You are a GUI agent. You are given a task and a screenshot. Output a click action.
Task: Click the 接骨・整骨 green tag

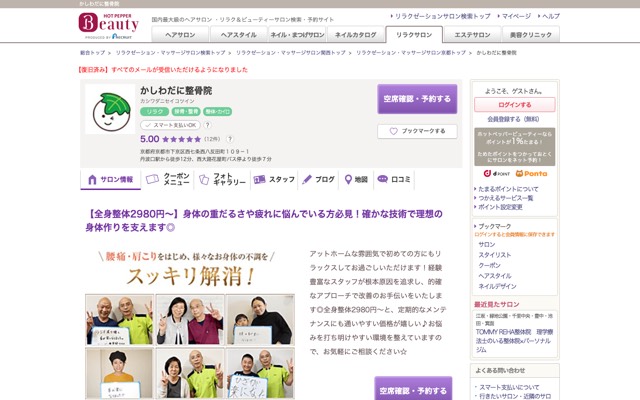coord(186,111)
